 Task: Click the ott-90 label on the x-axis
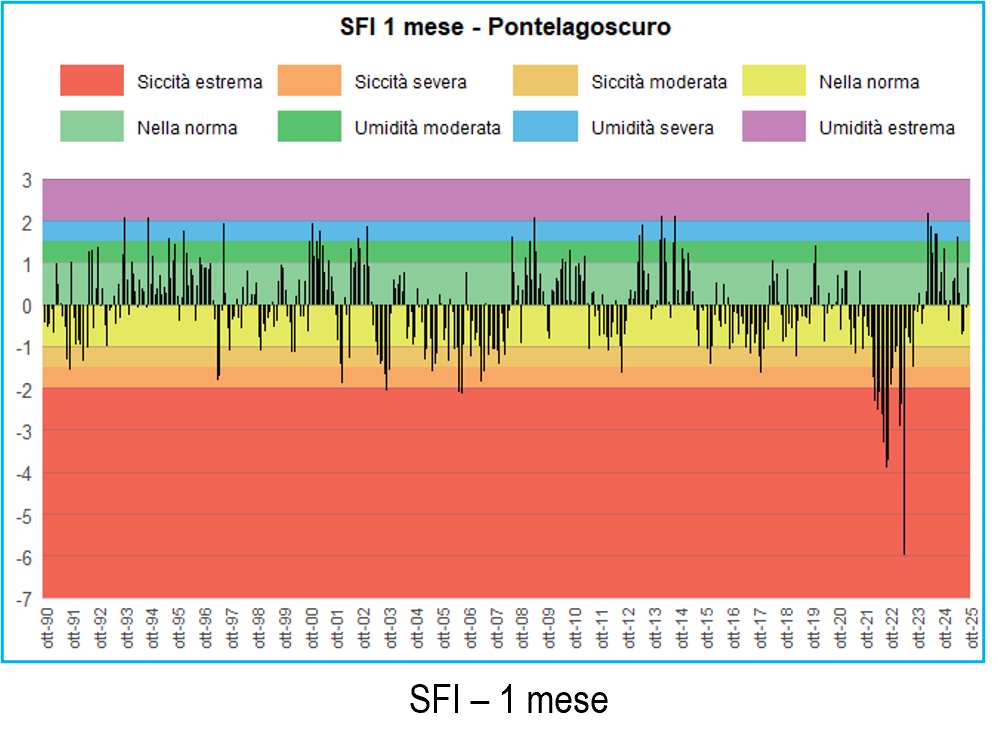(47, 629)
